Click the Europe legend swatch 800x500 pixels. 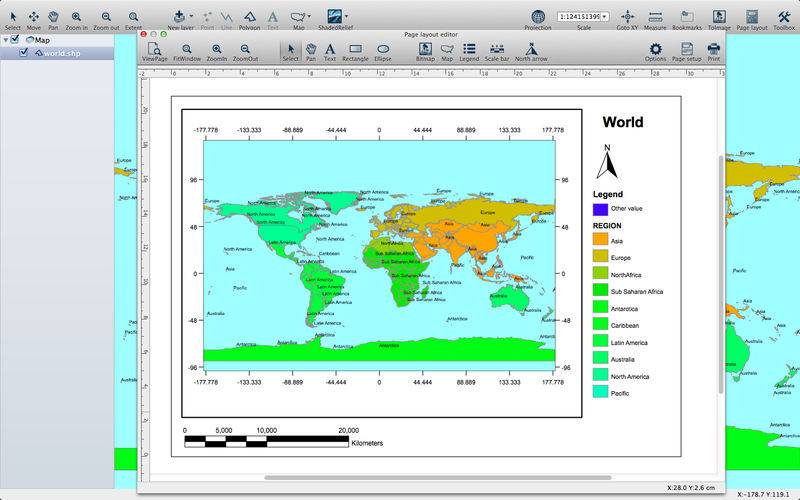click(601, 256)
